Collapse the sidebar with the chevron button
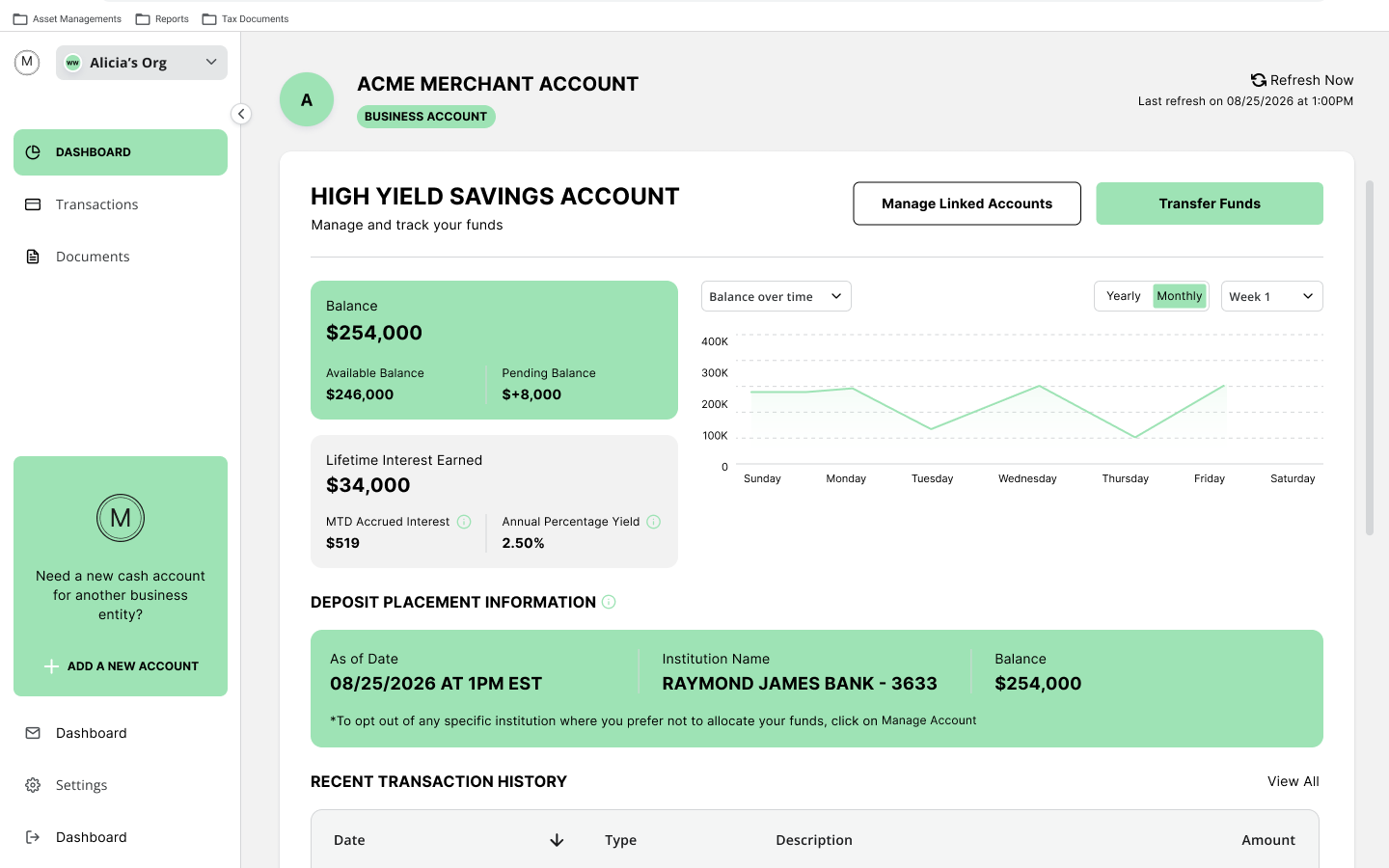Image resolution: width=1389 pixels, height=868 pixels. tap(241, 114)
